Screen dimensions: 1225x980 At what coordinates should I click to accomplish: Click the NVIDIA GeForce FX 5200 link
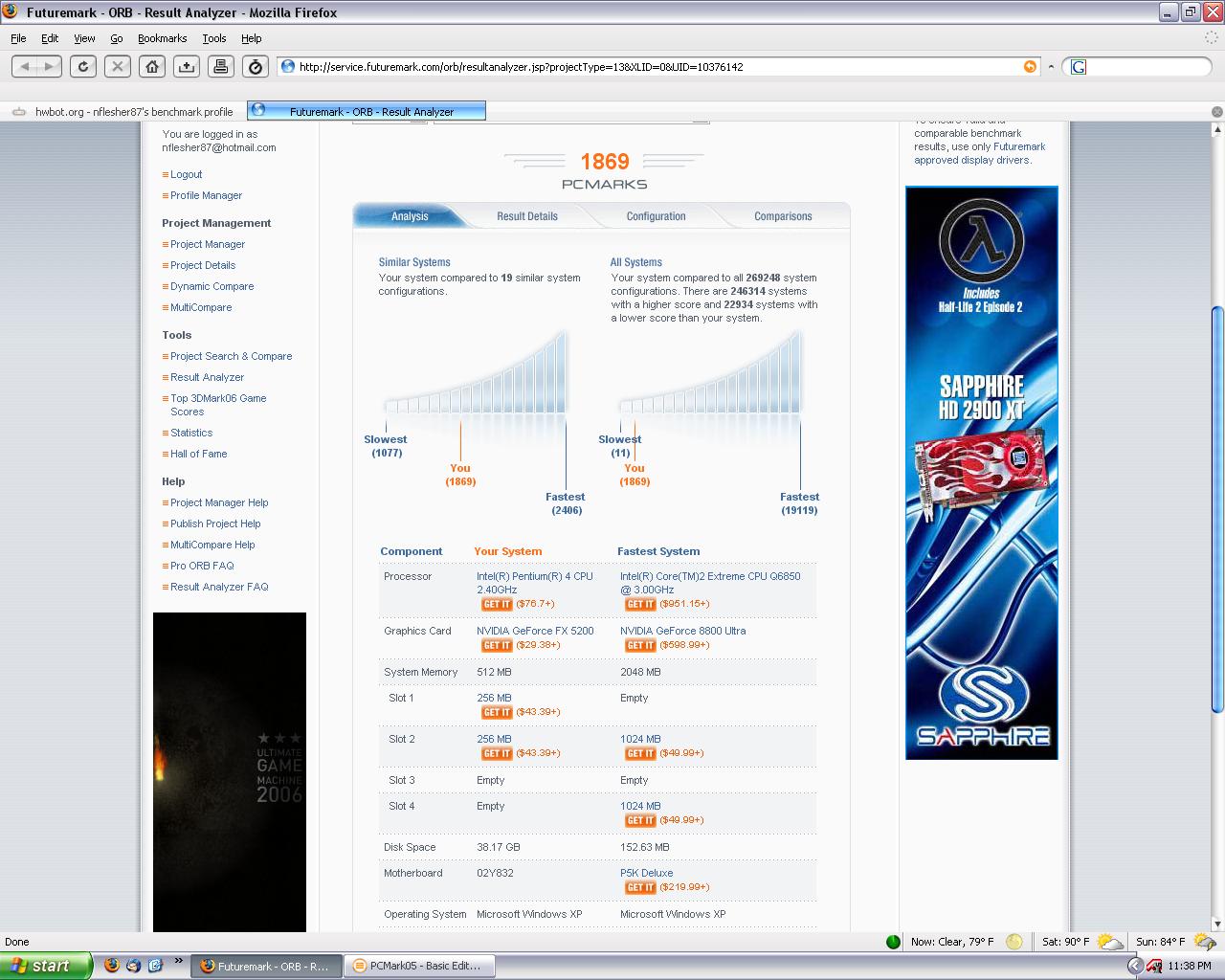(535, 631)
